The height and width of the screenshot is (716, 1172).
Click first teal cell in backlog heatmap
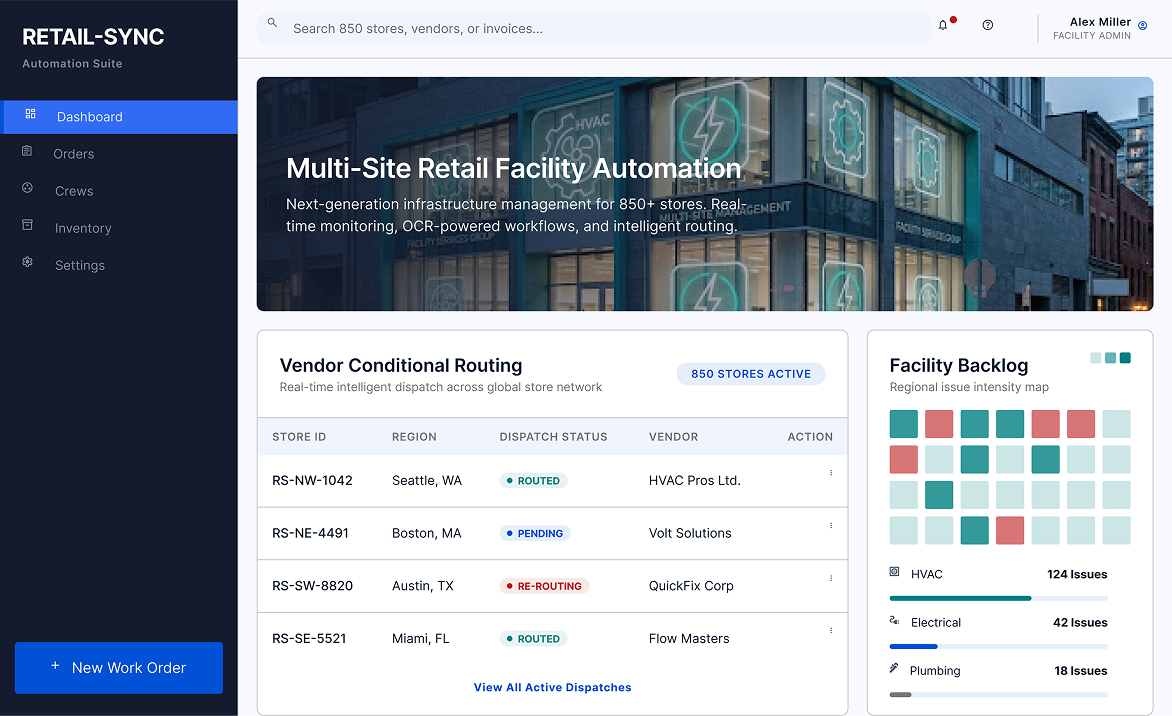click(x=904, y=424)
